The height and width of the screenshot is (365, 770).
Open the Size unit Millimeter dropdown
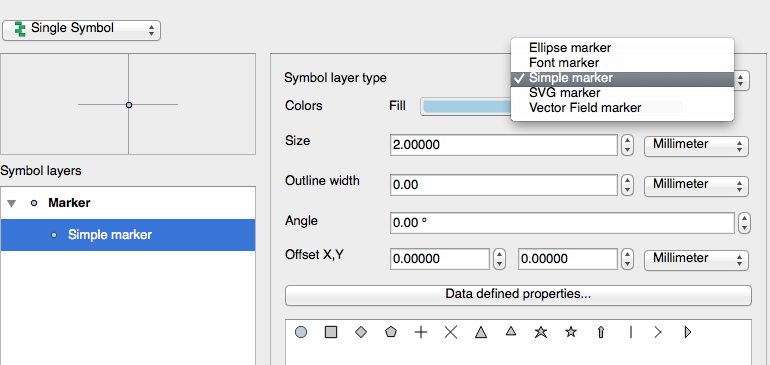[696, 146]
